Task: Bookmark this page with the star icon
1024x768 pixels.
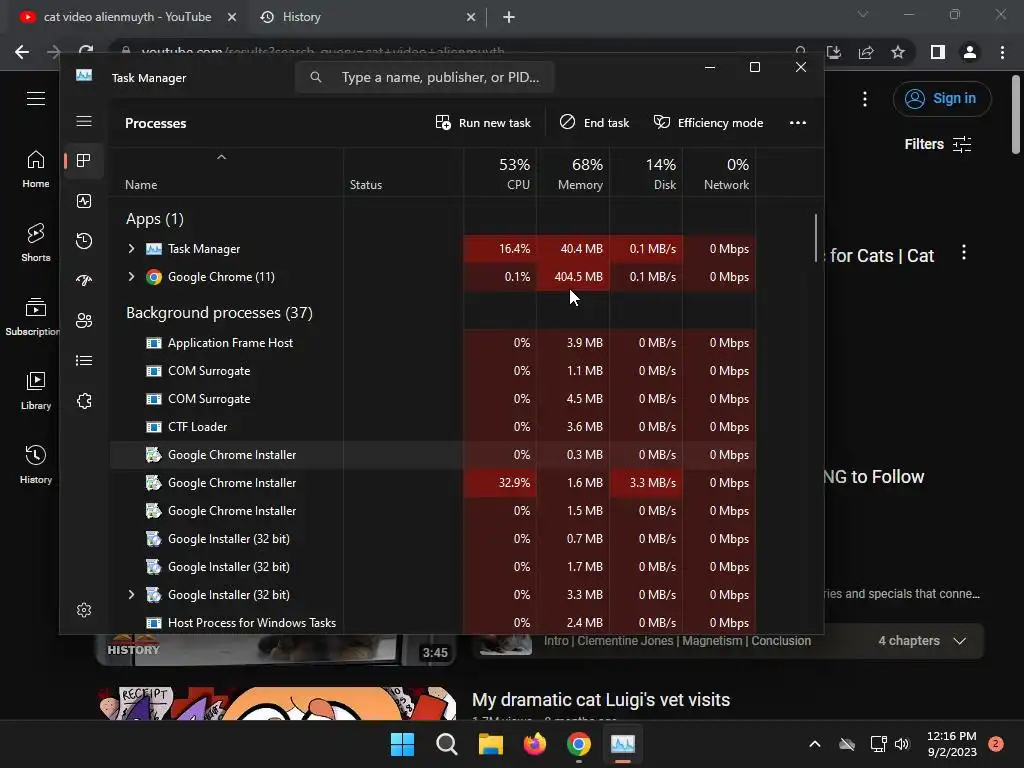Action: point(898,52)
